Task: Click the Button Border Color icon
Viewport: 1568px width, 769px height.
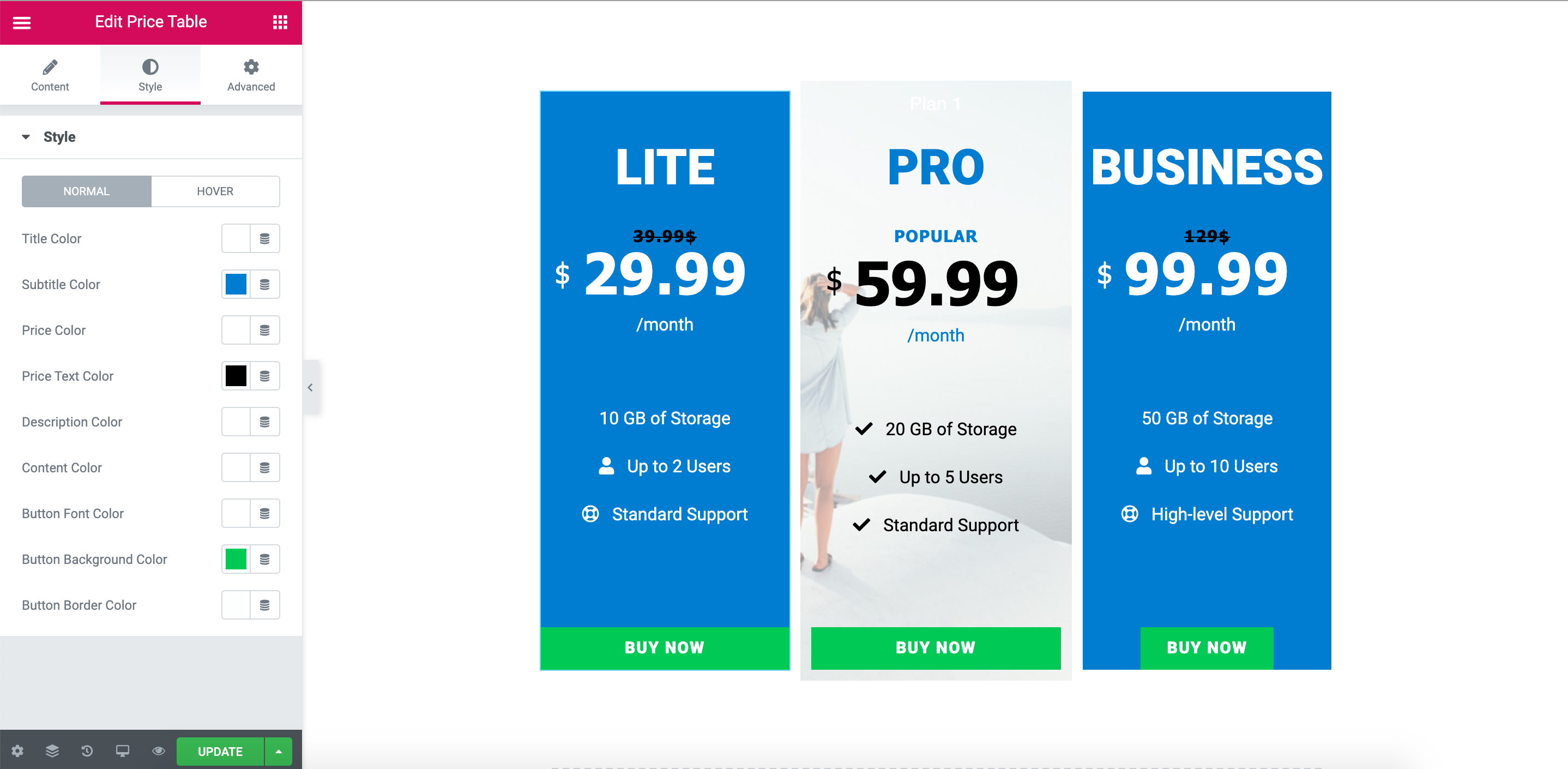Action: point(265,605)
